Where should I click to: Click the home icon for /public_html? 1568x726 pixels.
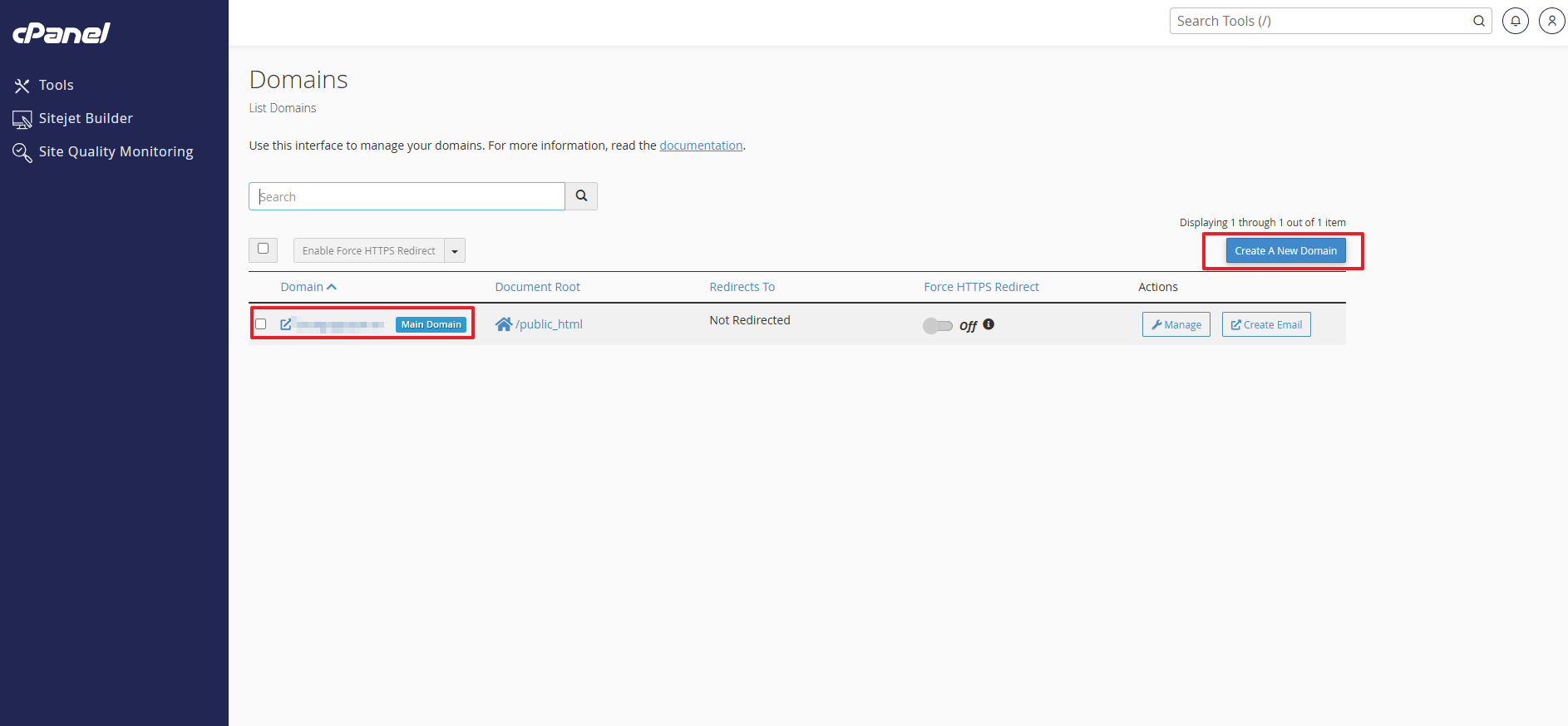coord(503,324)
